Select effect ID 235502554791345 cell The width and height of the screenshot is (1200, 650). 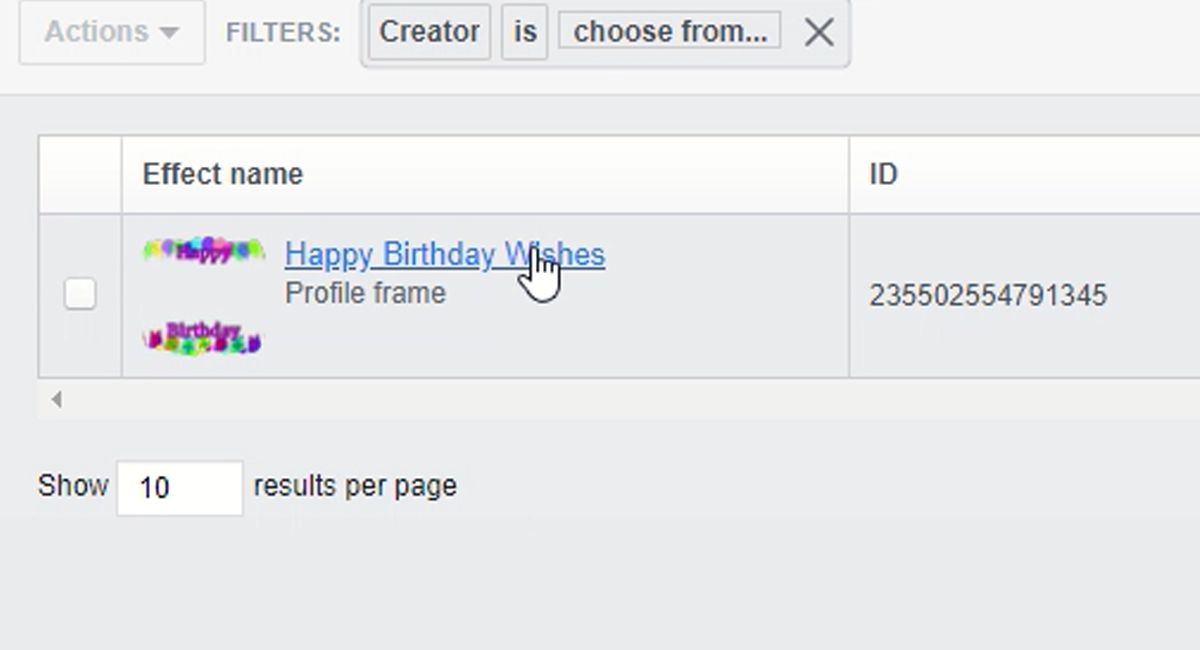pyautogui.click(x=987, y=296)
